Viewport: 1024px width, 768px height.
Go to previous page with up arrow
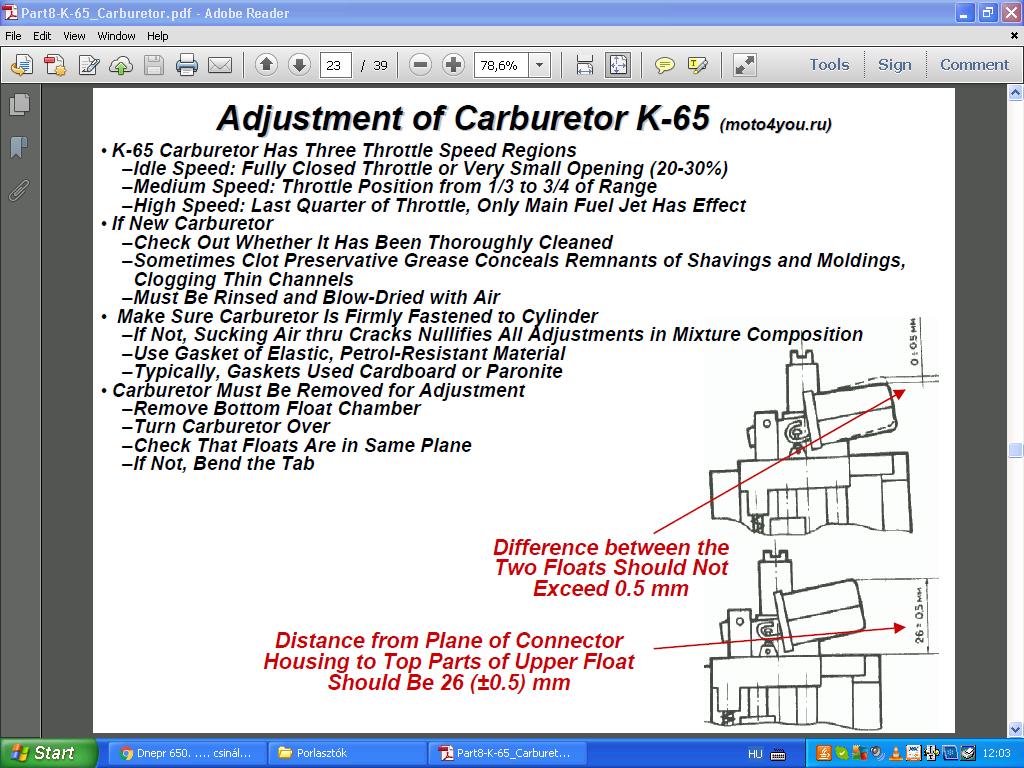[266, 65]
